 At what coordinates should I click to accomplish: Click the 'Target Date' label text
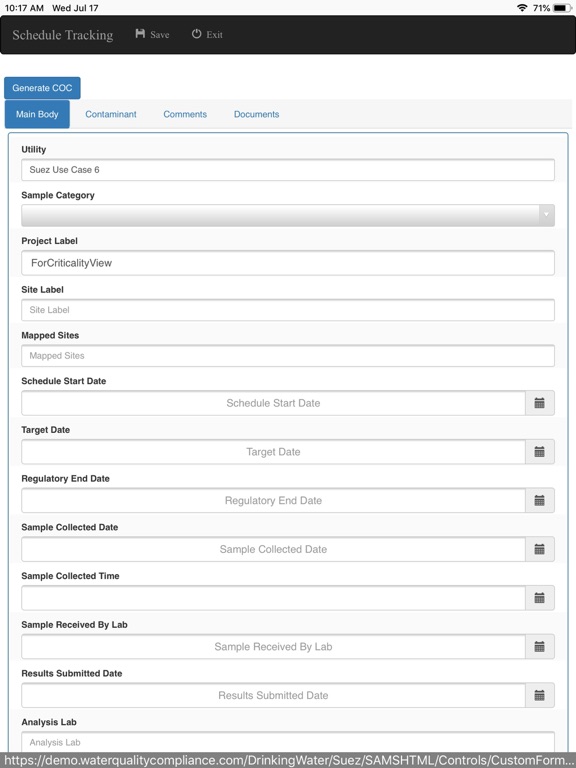pyautogui.click(x=46, y=430)
